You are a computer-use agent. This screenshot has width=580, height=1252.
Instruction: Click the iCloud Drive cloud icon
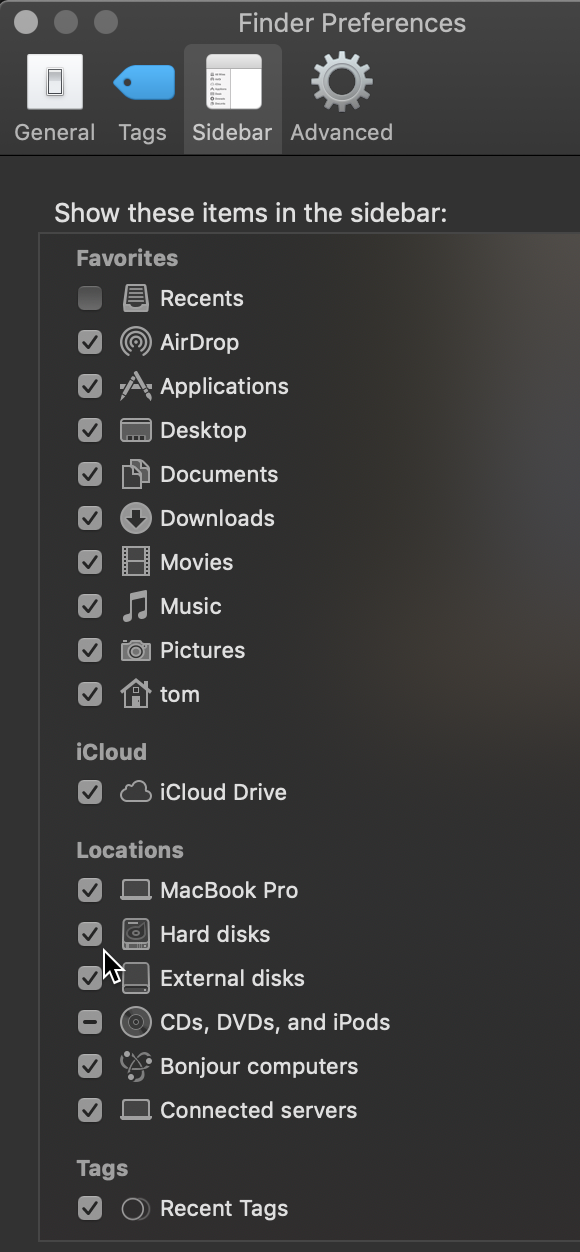tap(135, 792)
